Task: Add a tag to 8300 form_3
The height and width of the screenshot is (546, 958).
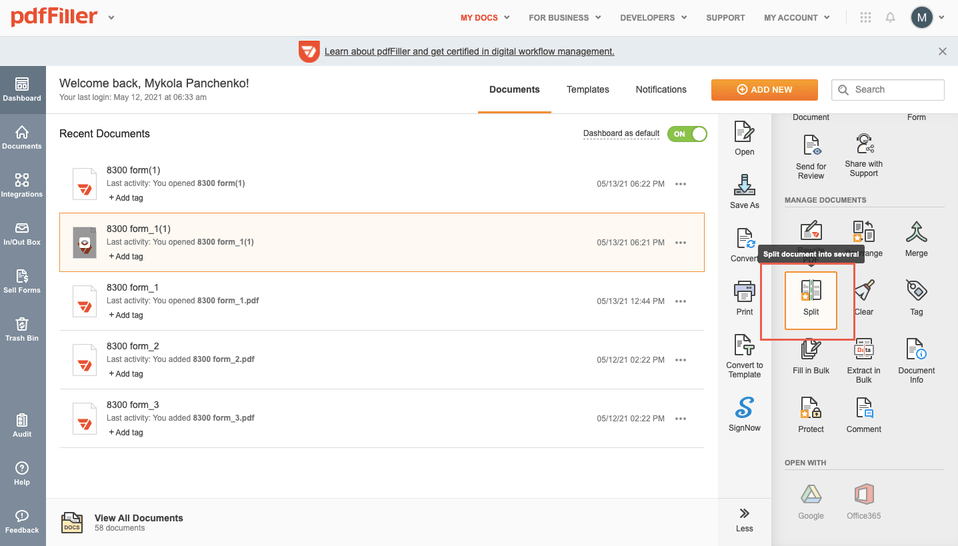Action: click(126, 432)
